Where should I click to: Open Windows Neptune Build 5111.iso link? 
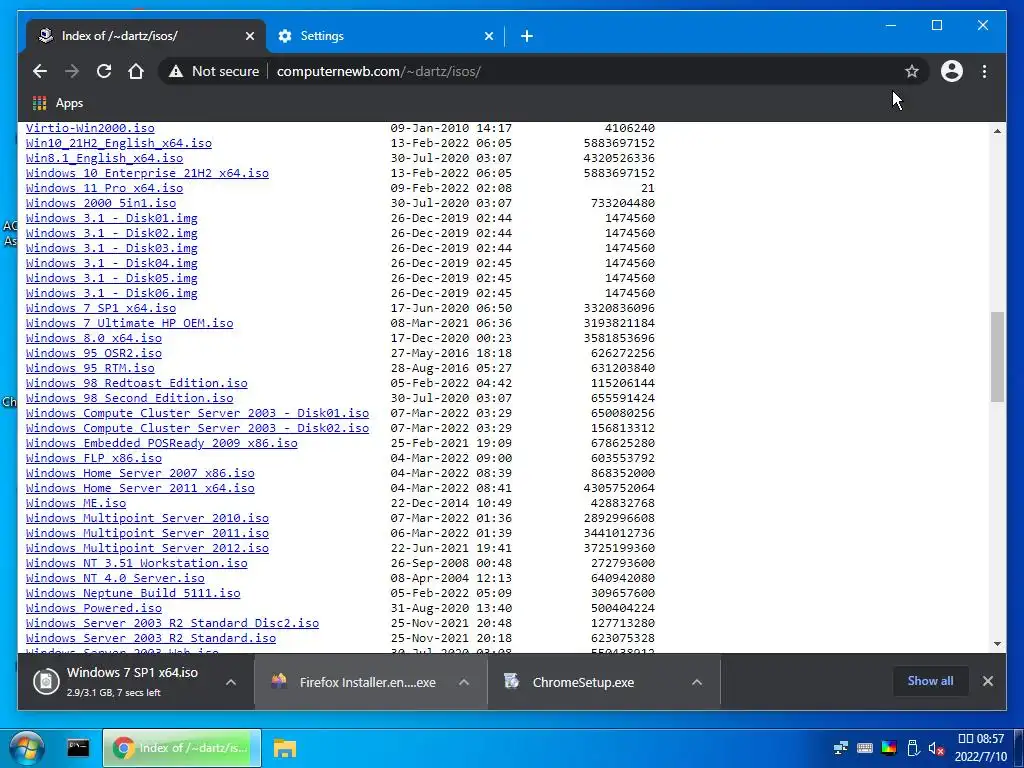(133, 594)
